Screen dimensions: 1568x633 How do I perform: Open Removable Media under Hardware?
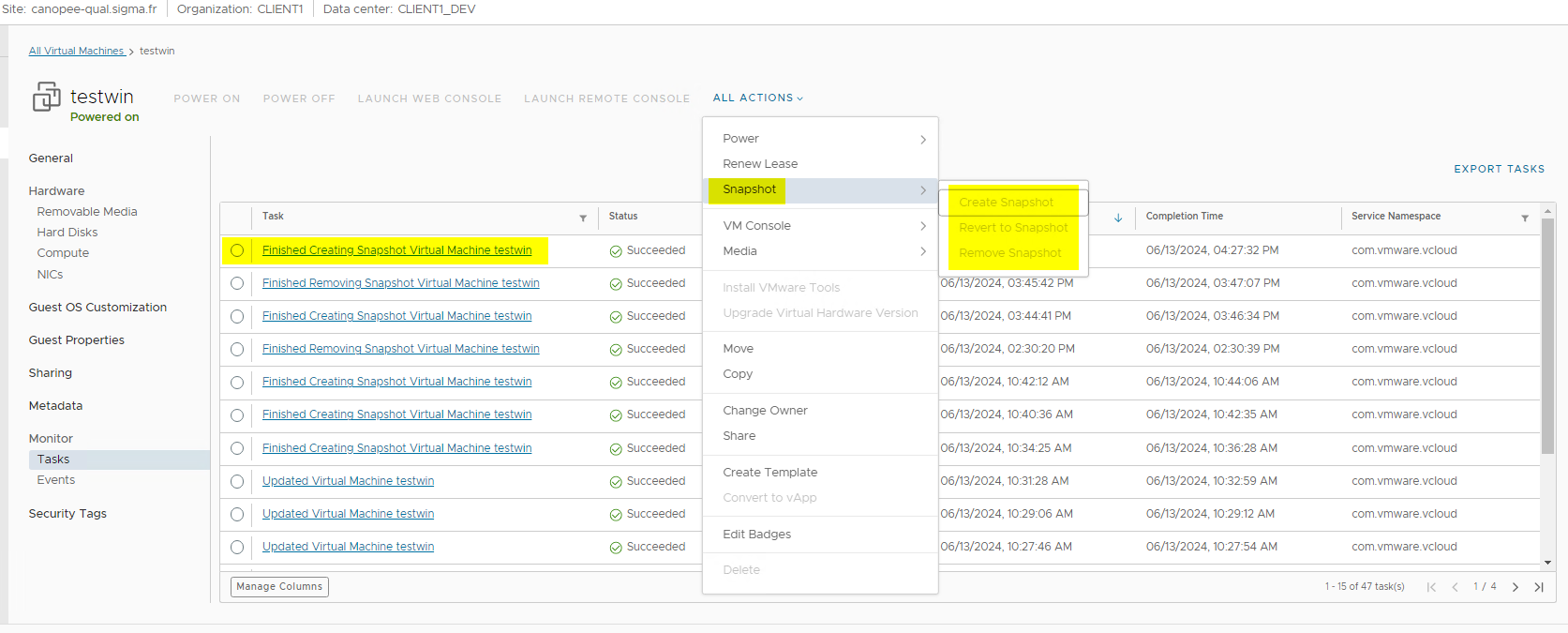[87, 212]
